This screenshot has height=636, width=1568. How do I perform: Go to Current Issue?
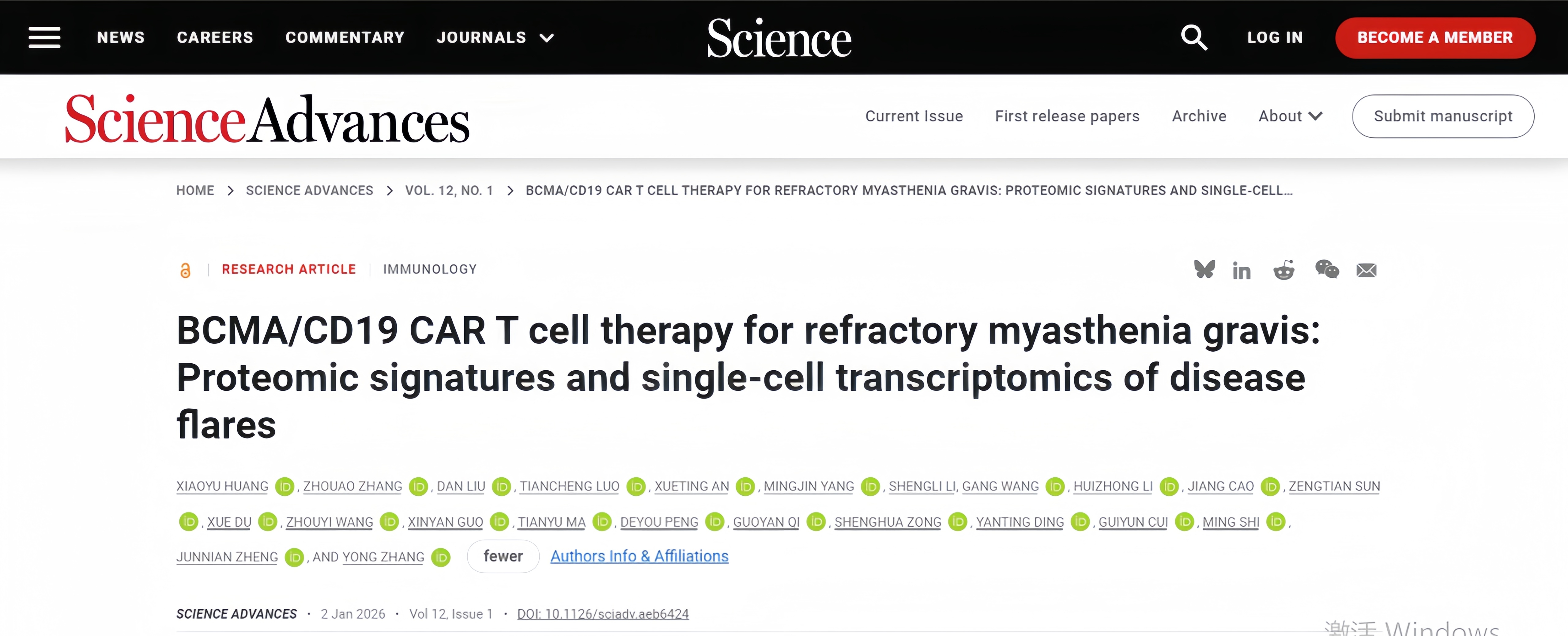[914, 116]
